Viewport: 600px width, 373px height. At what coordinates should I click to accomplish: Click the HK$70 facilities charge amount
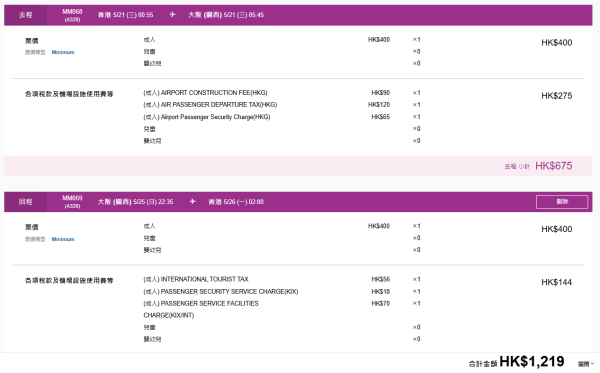pyautogui.click(x=380, y=303)
